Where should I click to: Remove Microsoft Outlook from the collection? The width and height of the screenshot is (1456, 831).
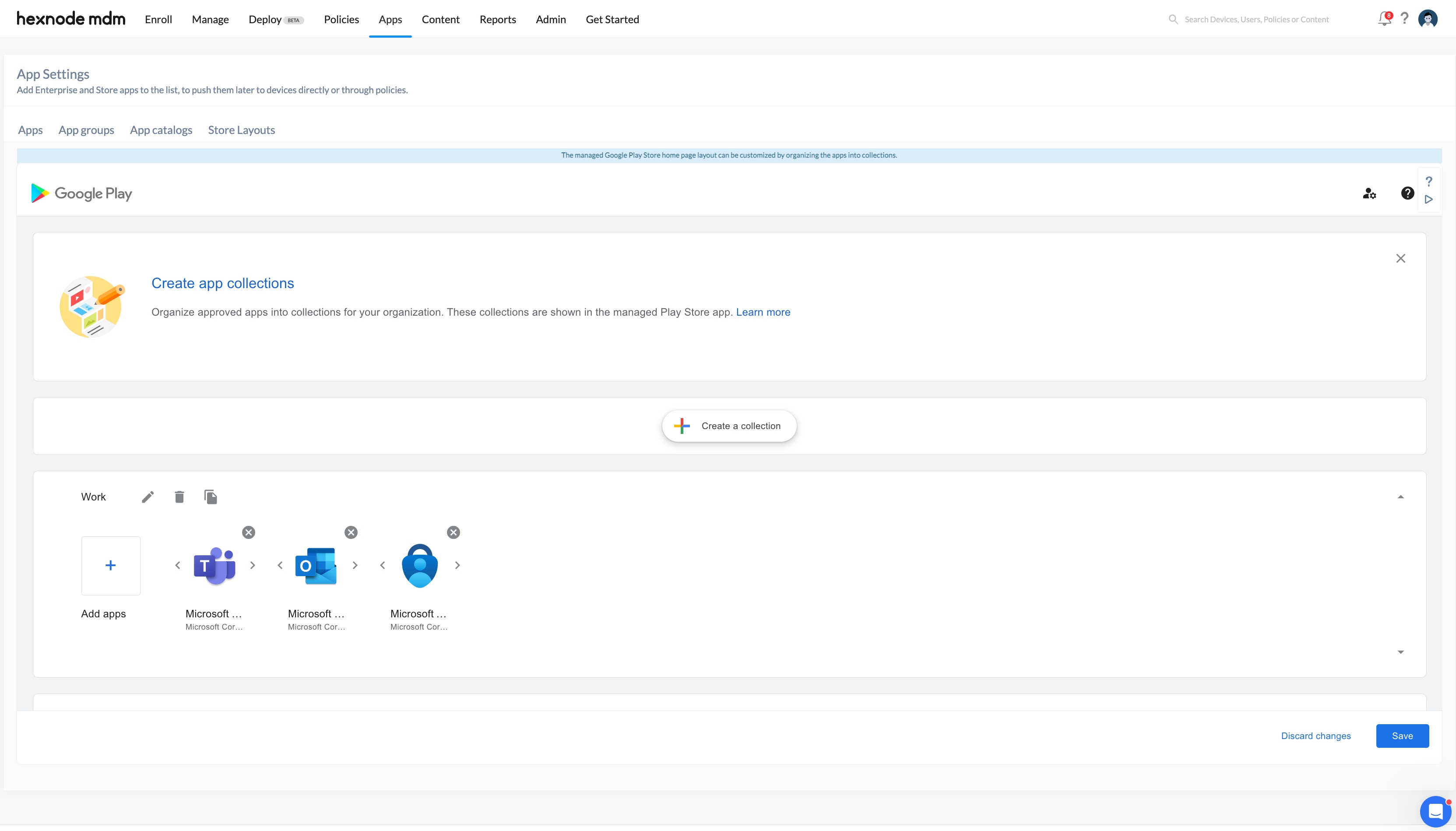click(351, 532)
